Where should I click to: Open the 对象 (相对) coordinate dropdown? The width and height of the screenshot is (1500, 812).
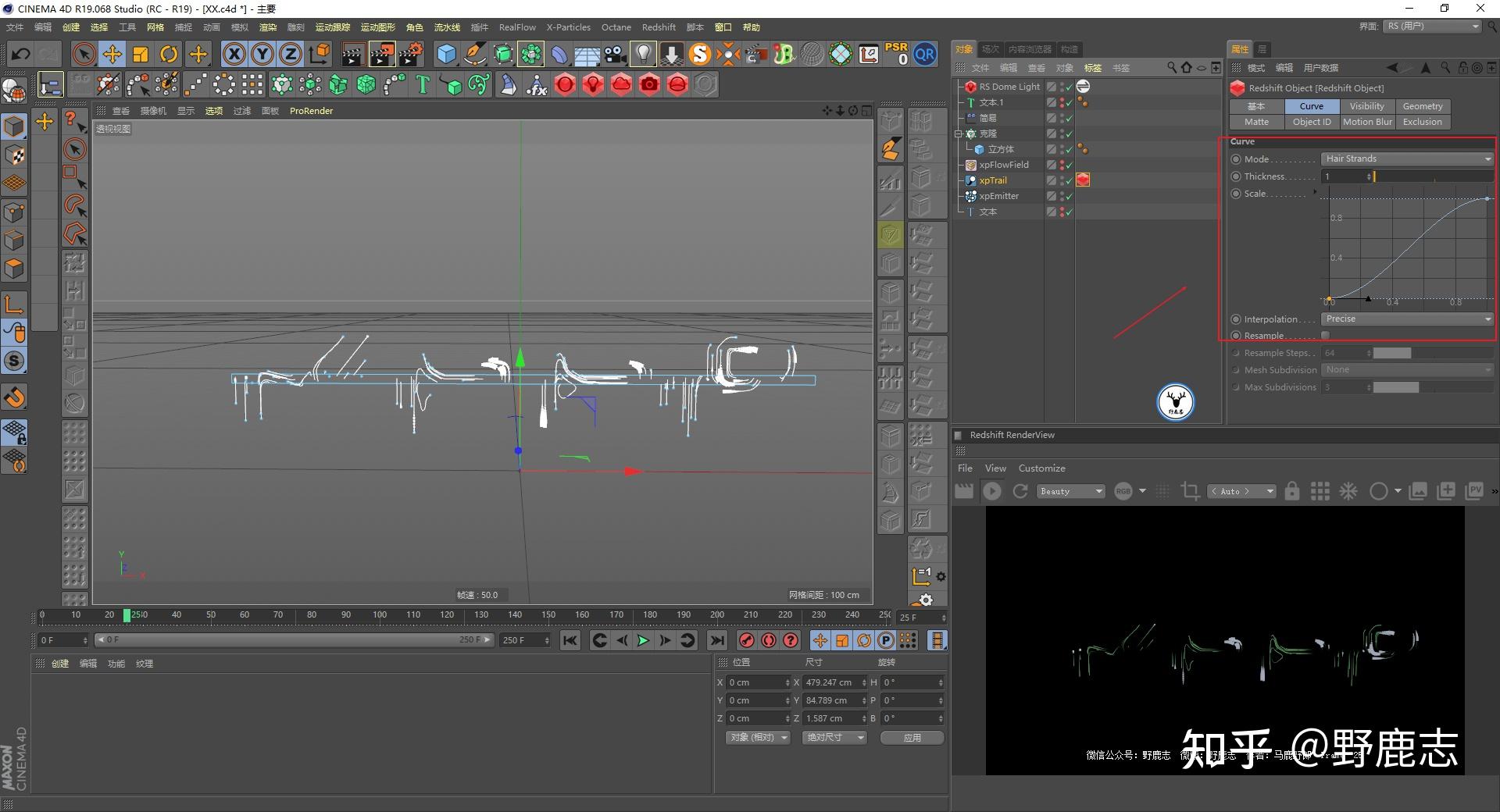coord(759,737)
